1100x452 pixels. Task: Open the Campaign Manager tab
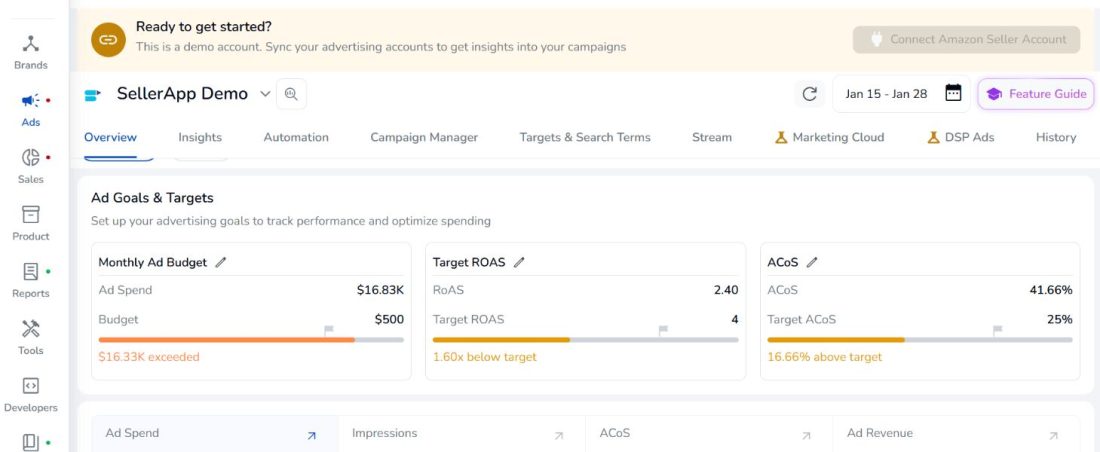(424, 138)
